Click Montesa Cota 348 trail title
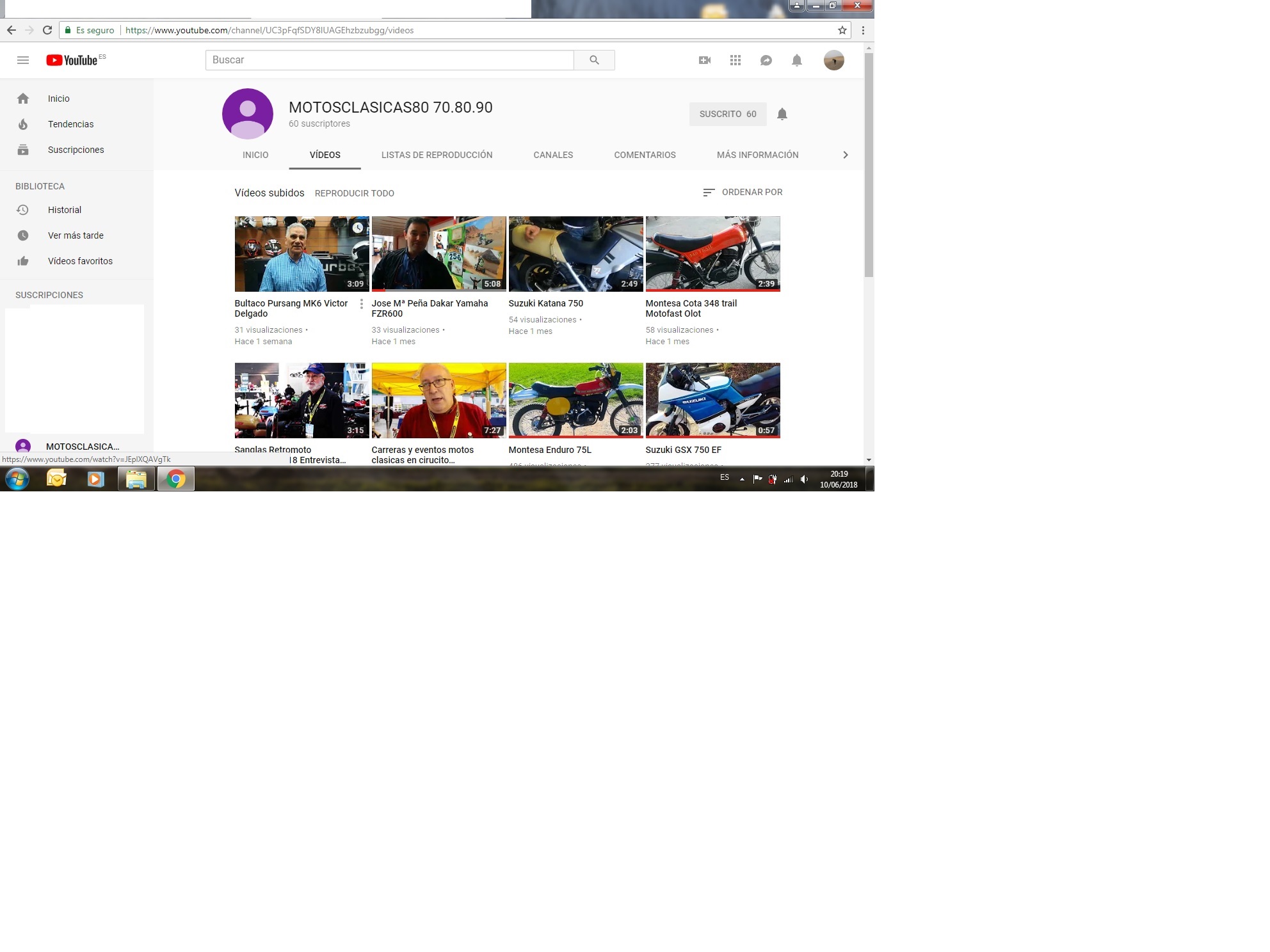Screen dimensions: 1270x952 coord(691,308)
